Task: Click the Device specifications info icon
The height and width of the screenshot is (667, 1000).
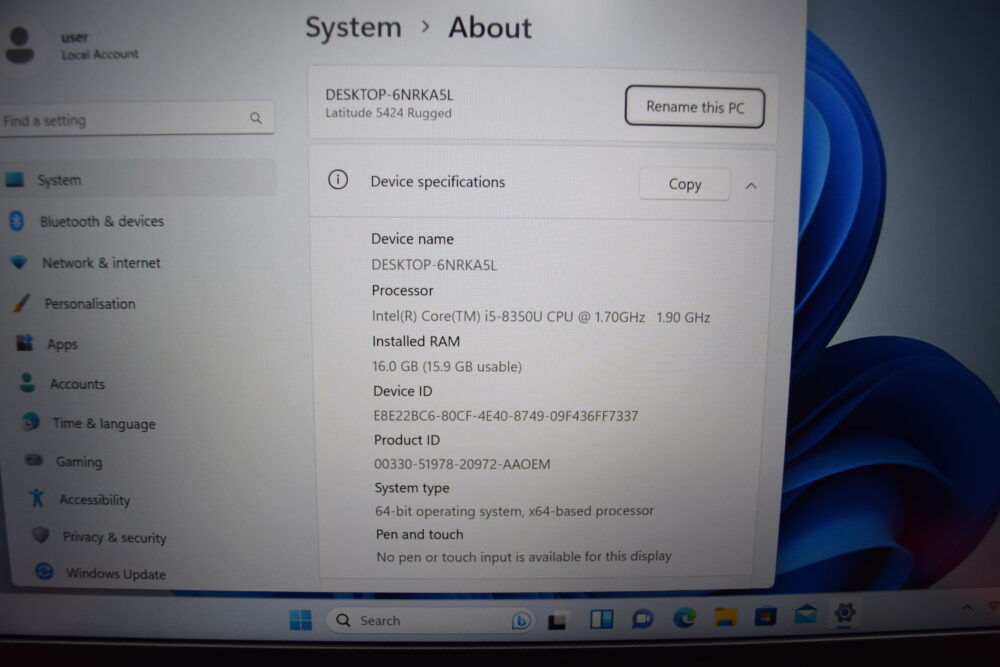Action: click(338, 180)
